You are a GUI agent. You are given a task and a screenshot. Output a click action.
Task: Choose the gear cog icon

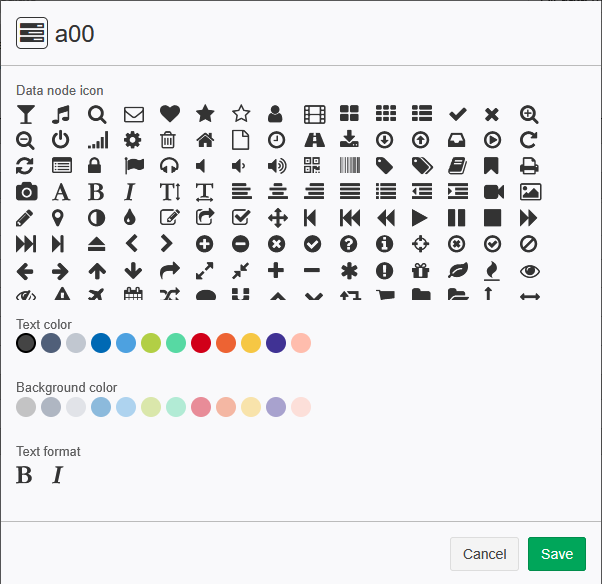pos(132,140)
